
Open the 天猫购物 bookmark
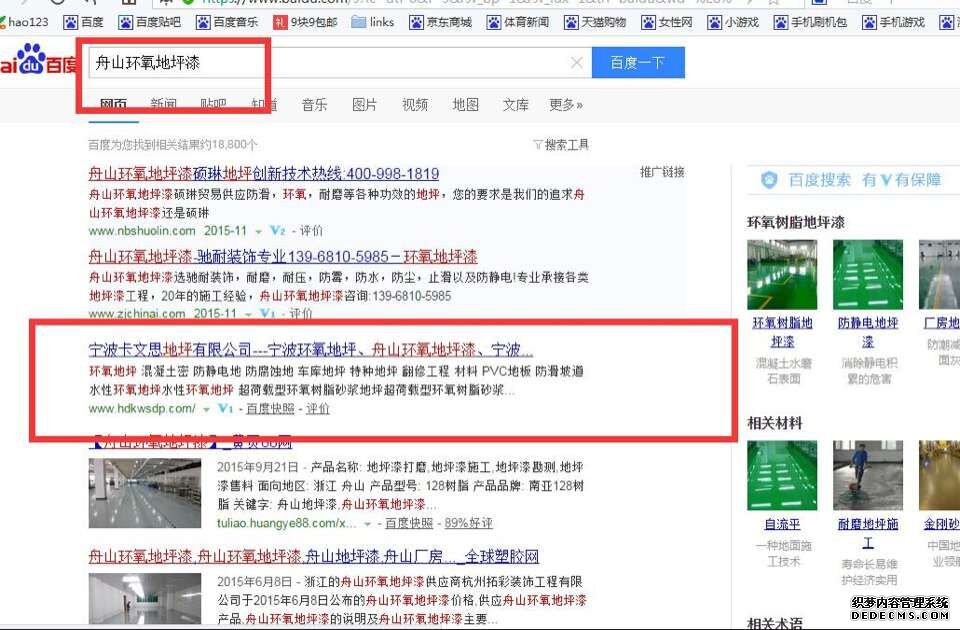tap(595, 22)
